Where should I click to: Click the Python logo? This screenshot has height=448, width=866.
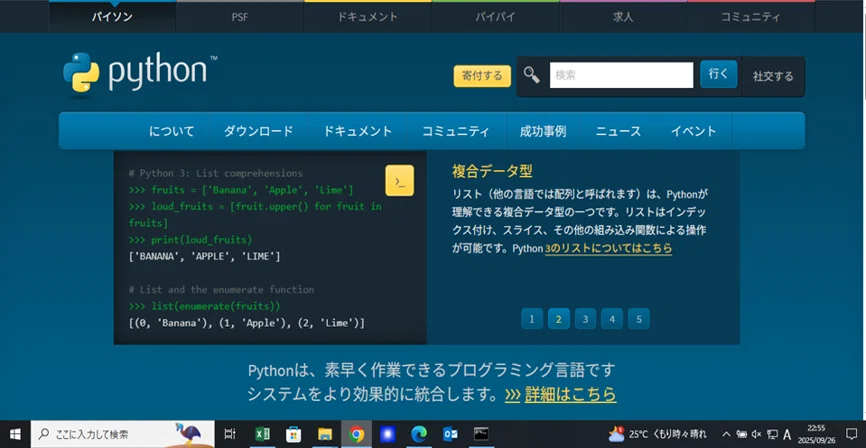(140, 73)
